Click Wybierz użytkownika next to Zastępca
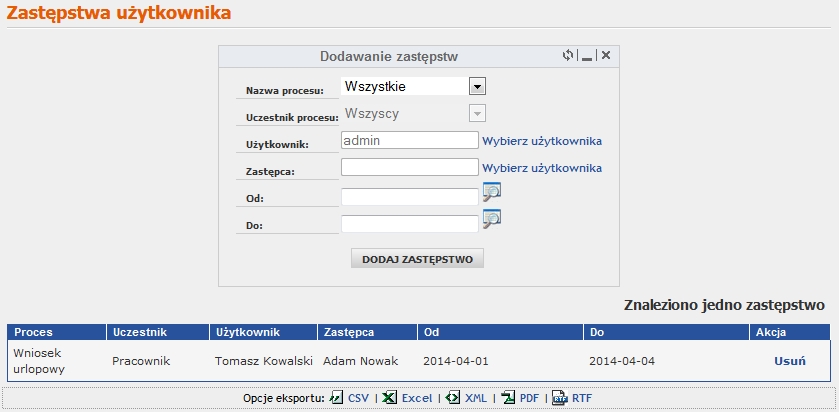This screenshot has height=412, width=839. (x=542, y=168)
